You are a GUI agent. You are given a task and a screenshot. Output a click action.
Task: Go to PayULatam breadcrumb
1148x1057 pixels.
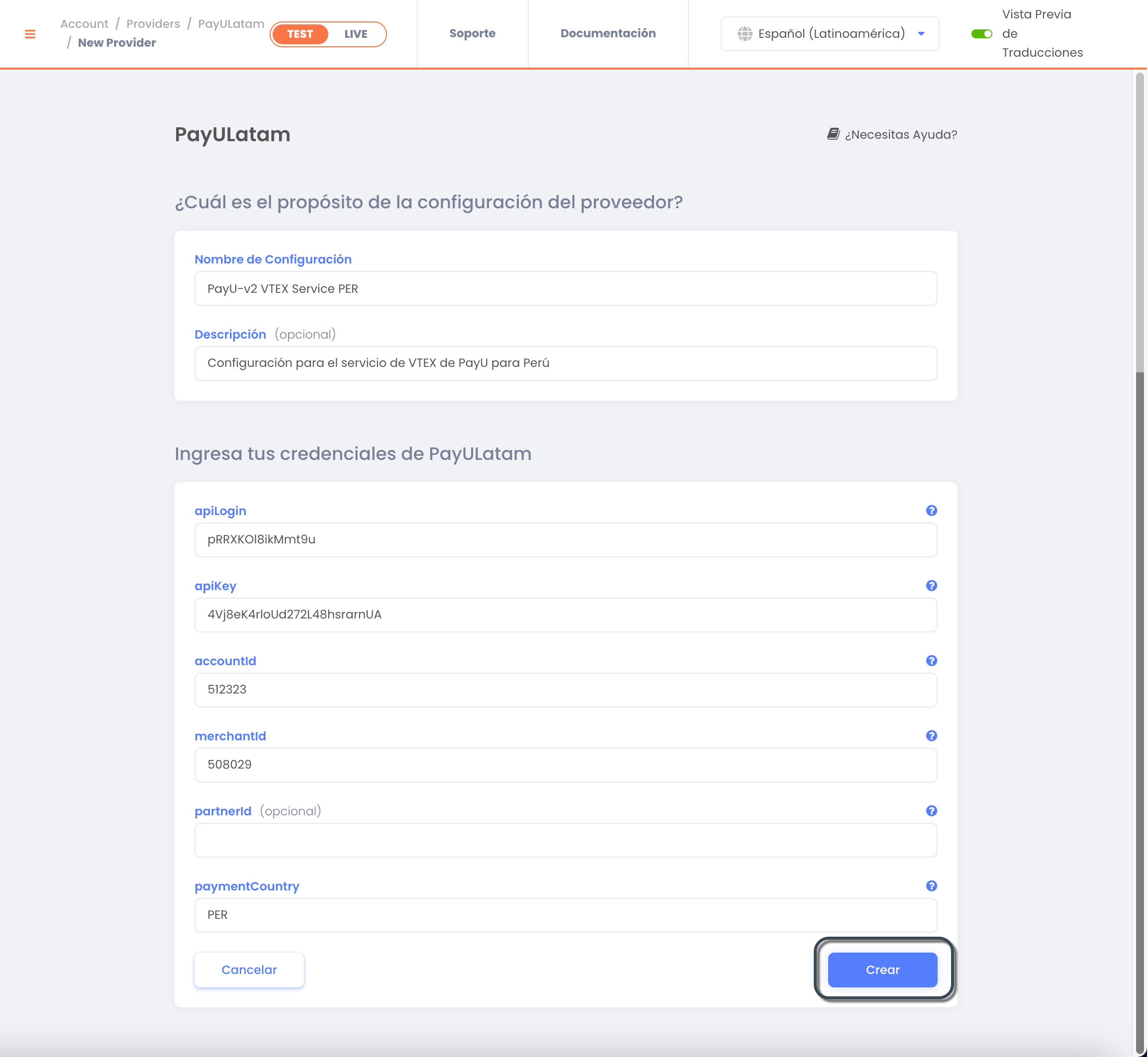[x=231, y=24]
